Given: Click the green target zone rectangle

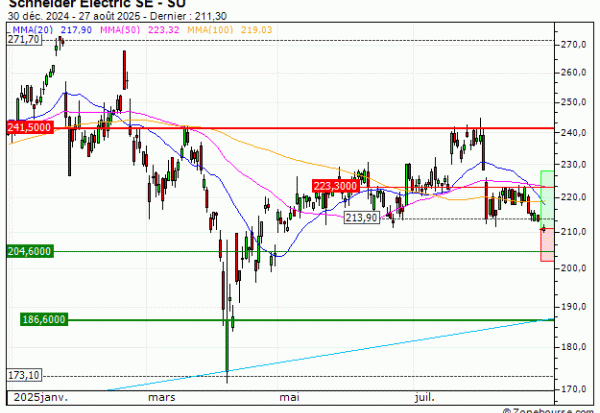Looking at the screenshot, I should (x=547, y=186).
